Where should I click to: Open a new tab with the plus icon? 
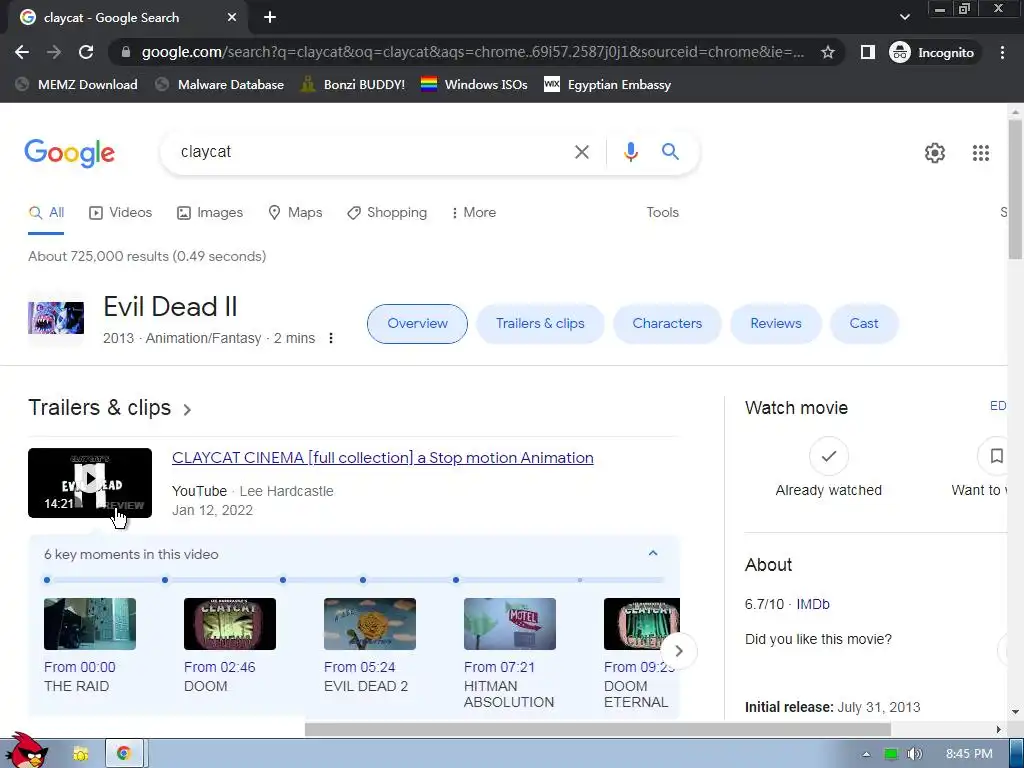(x=270, y=18)
